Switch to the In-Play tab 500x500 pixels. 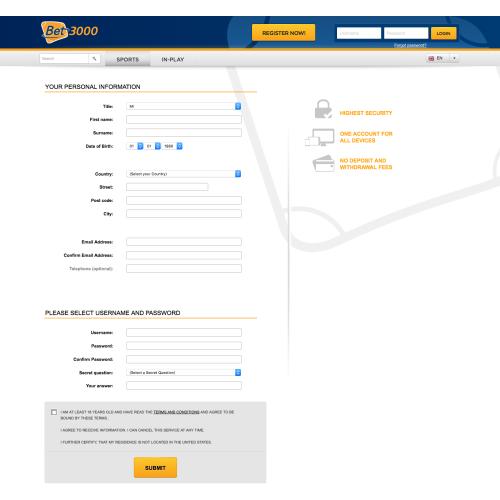pos(173,59)
